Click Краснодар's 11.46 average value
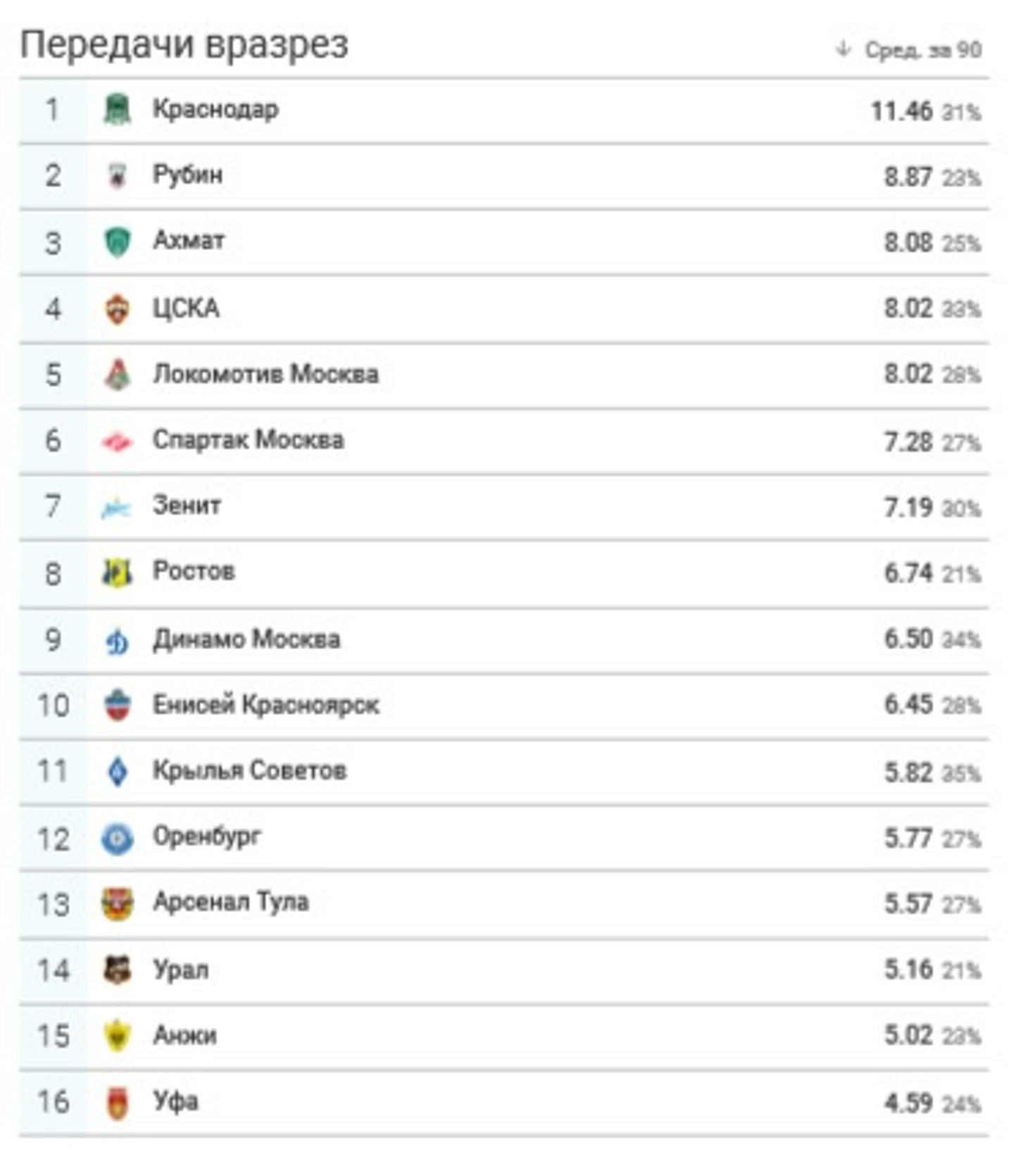The width and height of the screenshot is (1028, 1176). coord(901,111)
